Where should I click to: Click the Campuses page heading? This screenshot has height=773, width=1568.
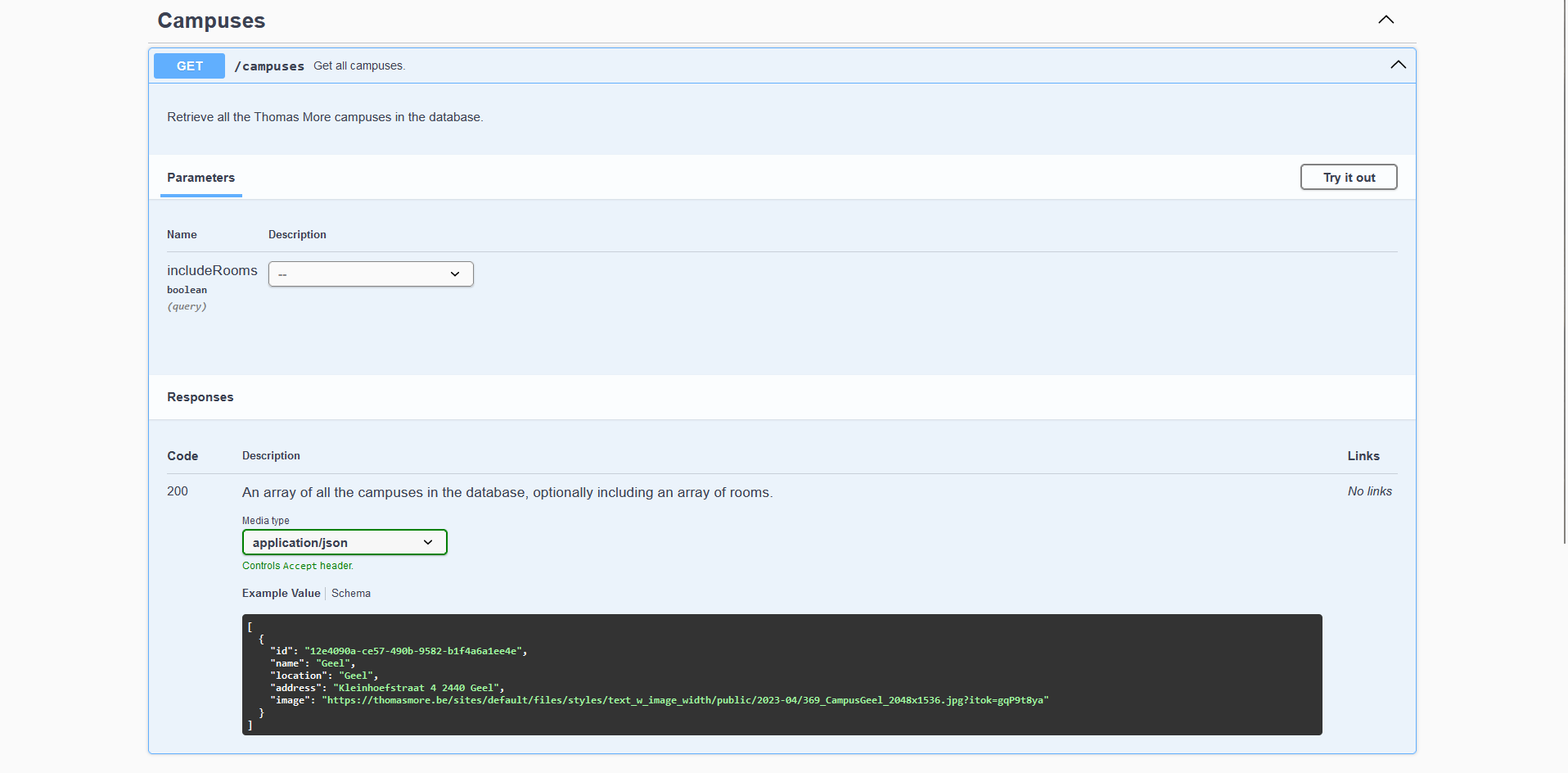click(x=210, y=20)
